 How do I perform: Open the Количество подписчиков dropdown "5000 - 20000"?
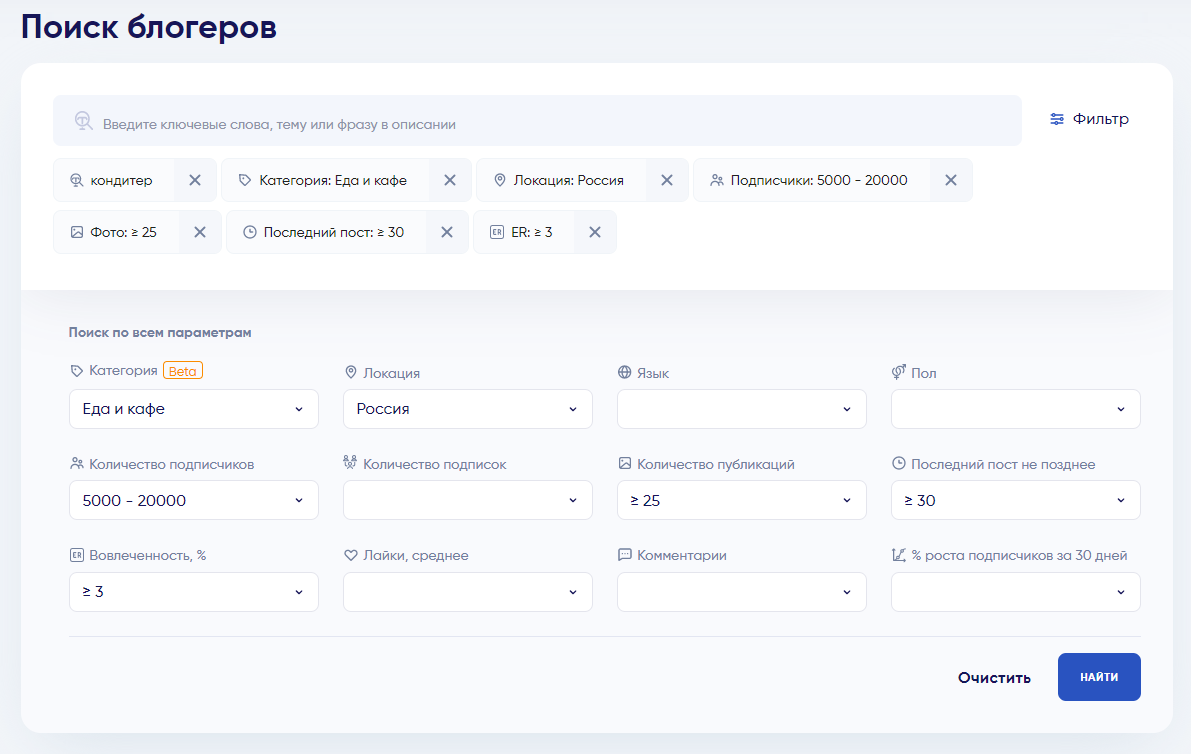point(194,500)
